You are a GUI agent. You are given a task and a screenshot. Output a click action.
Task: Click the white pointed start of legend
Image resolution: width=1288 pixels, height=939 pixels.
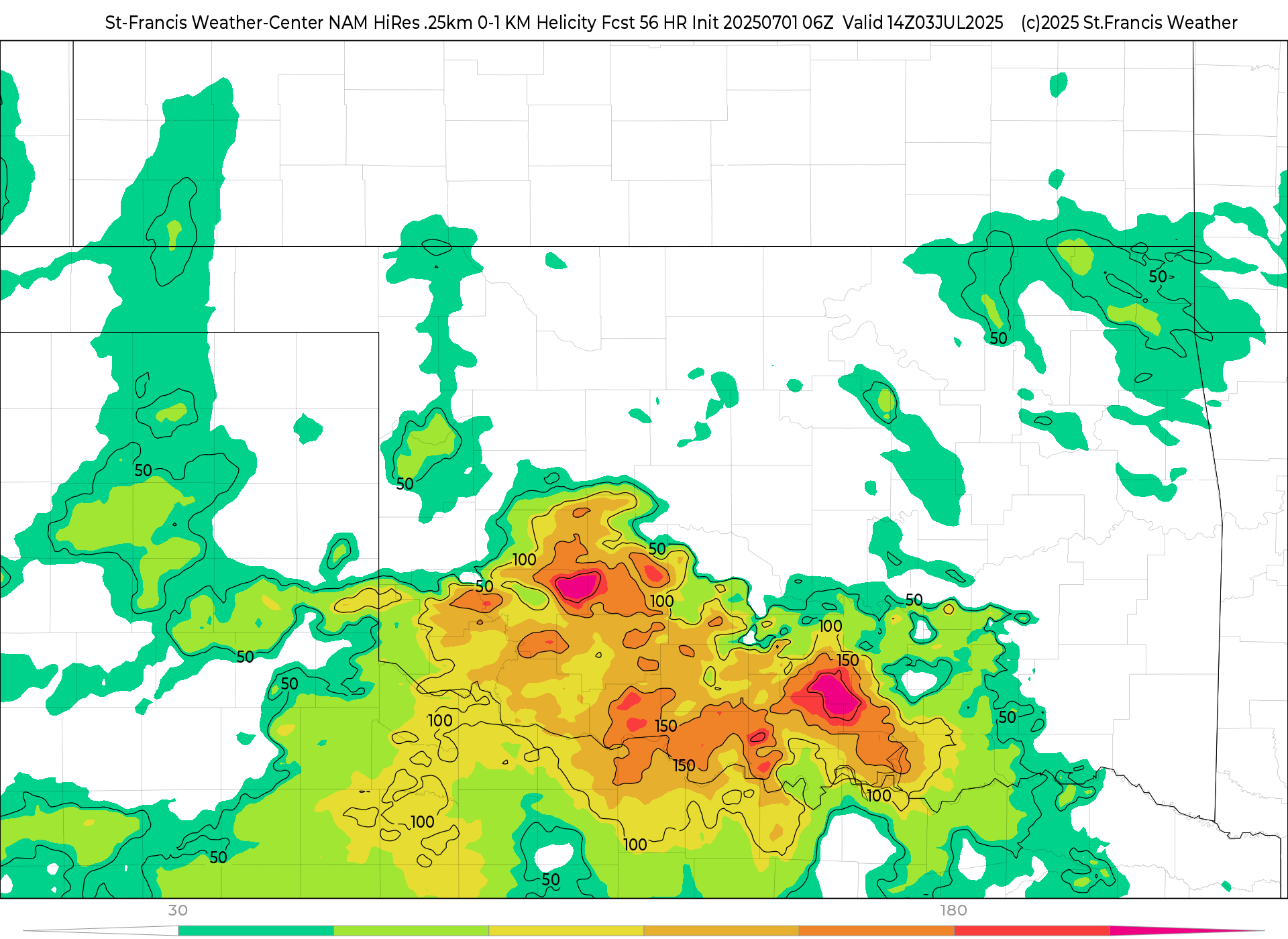point(101,931)
